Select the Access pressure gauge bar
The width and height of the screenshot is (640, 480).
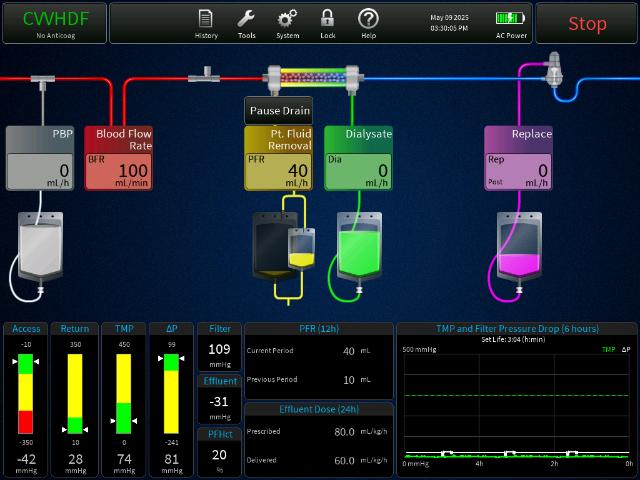[26, 393]
